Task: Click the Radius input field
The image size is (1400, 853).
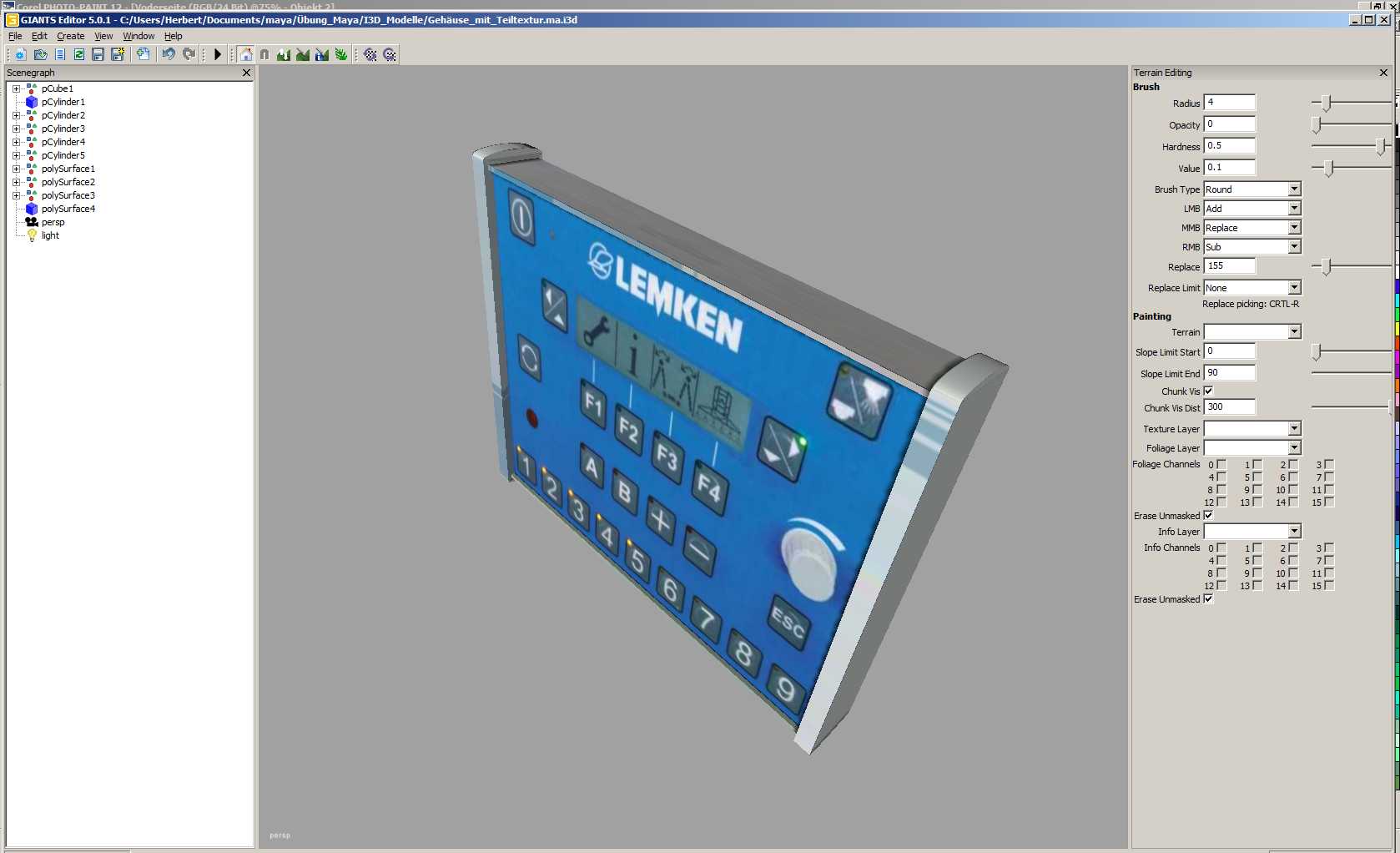Action: click(x=1230, y=103)
